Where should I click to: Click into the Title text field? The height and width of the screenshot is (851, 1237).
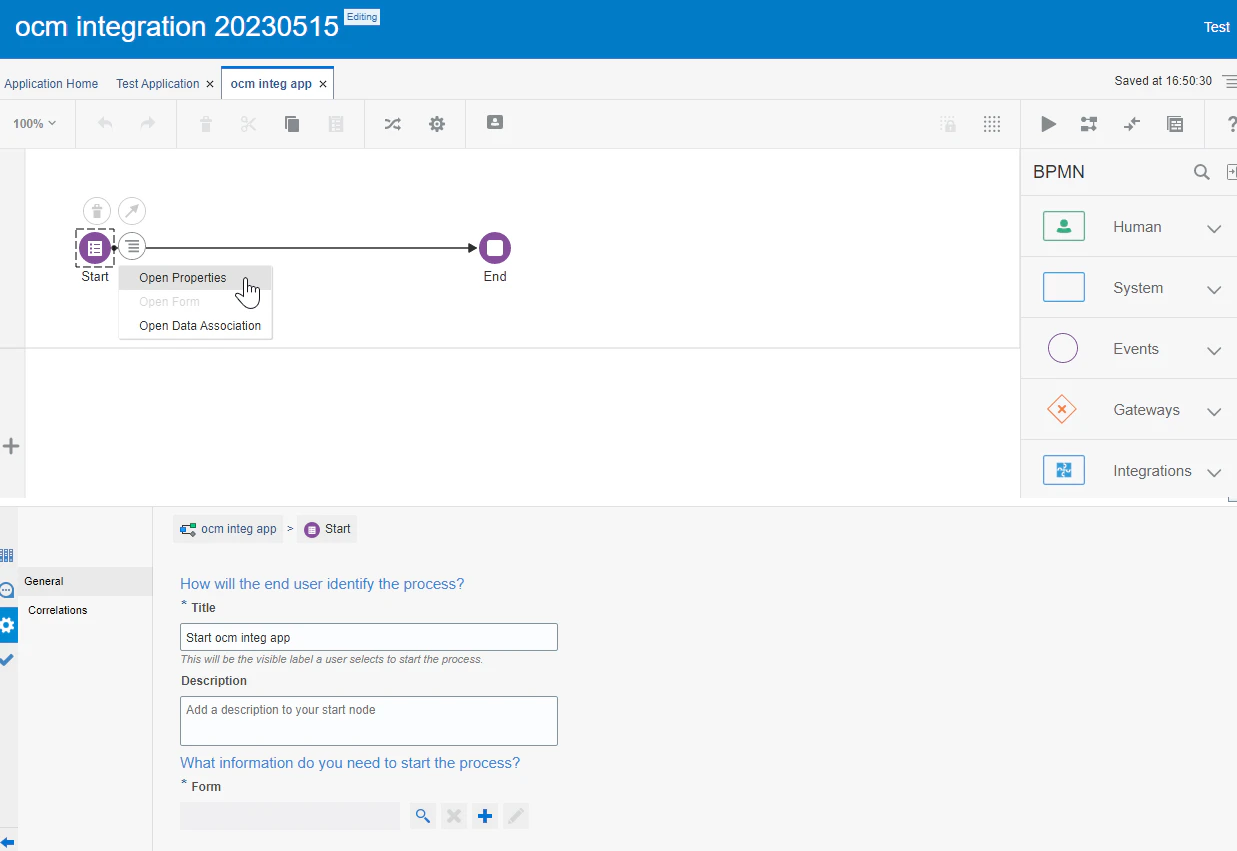(x=369, y=637)
